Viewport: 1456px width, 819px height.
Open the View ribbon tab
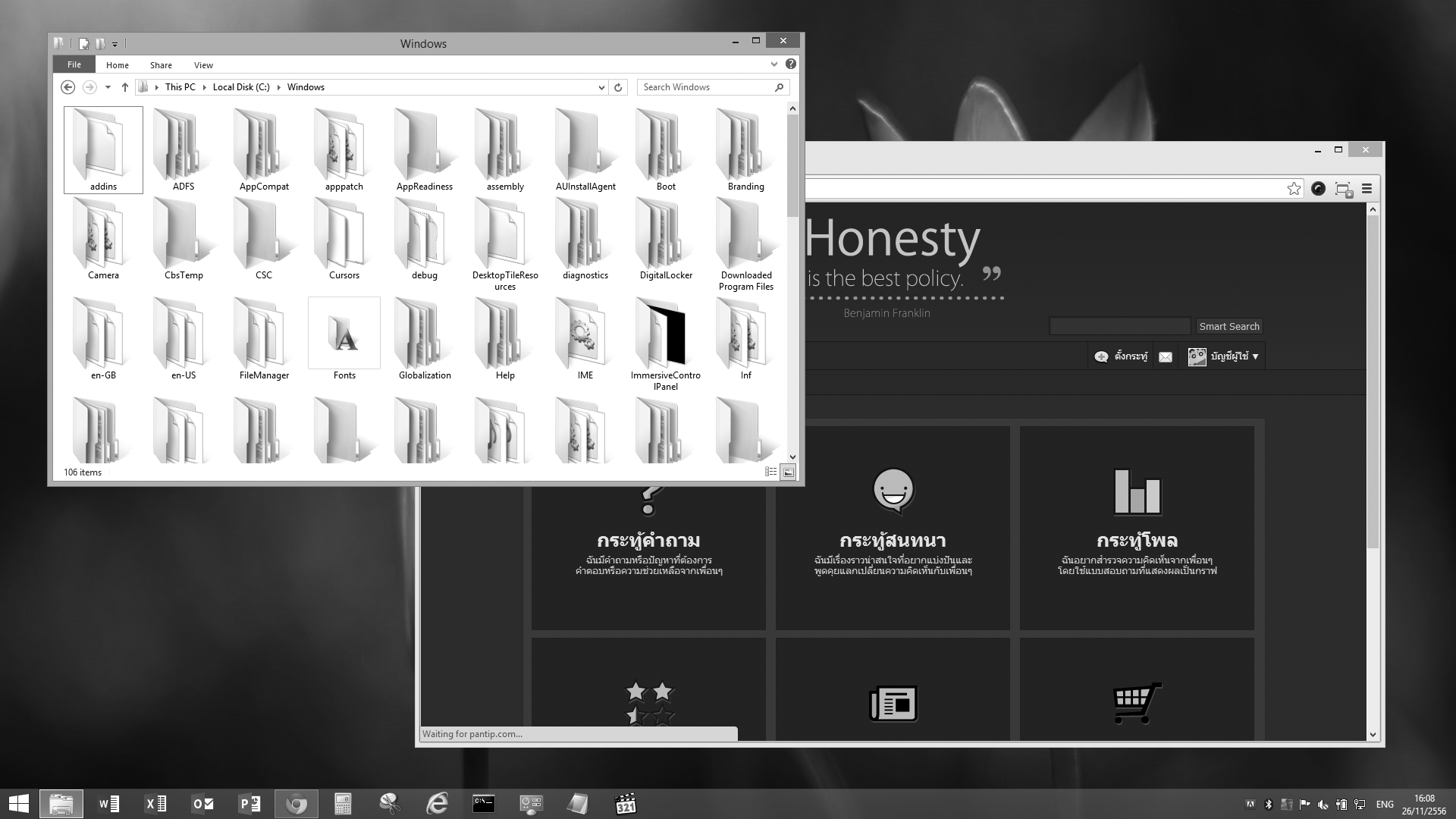pos(203,65)
